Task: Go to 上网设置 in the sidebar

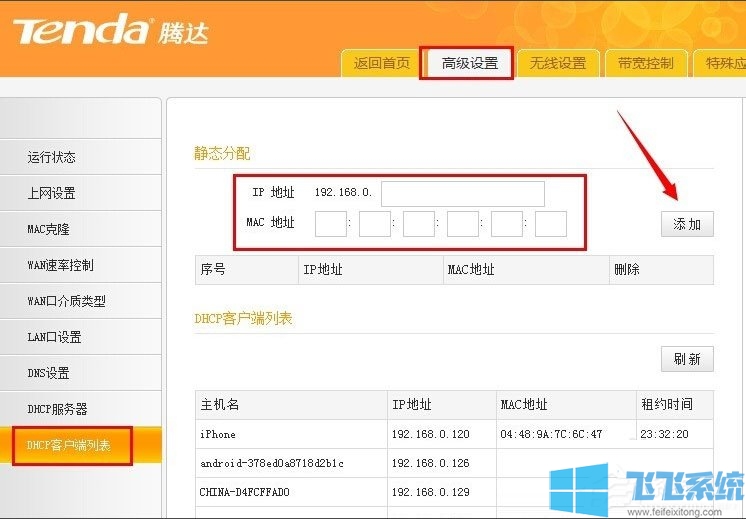Action: pos(52,193)
